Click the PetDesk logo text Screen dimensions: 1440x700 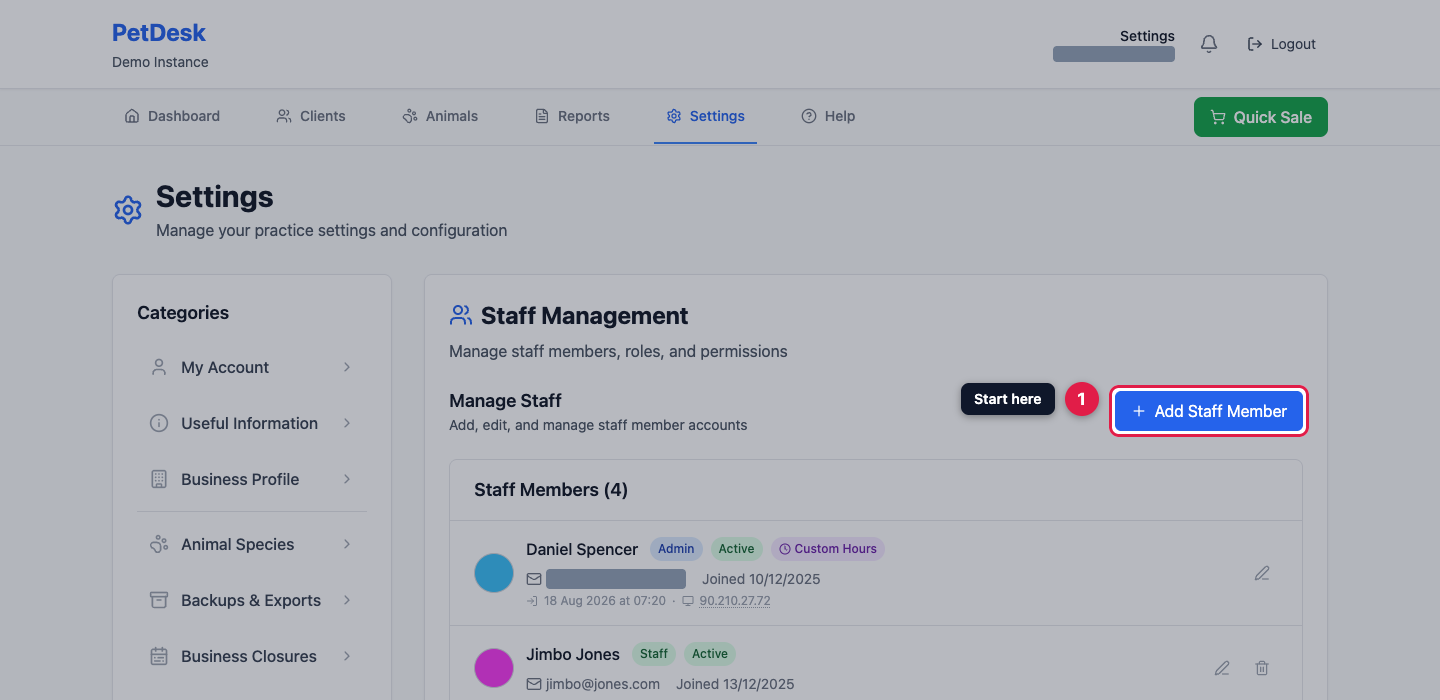[159, 33]
